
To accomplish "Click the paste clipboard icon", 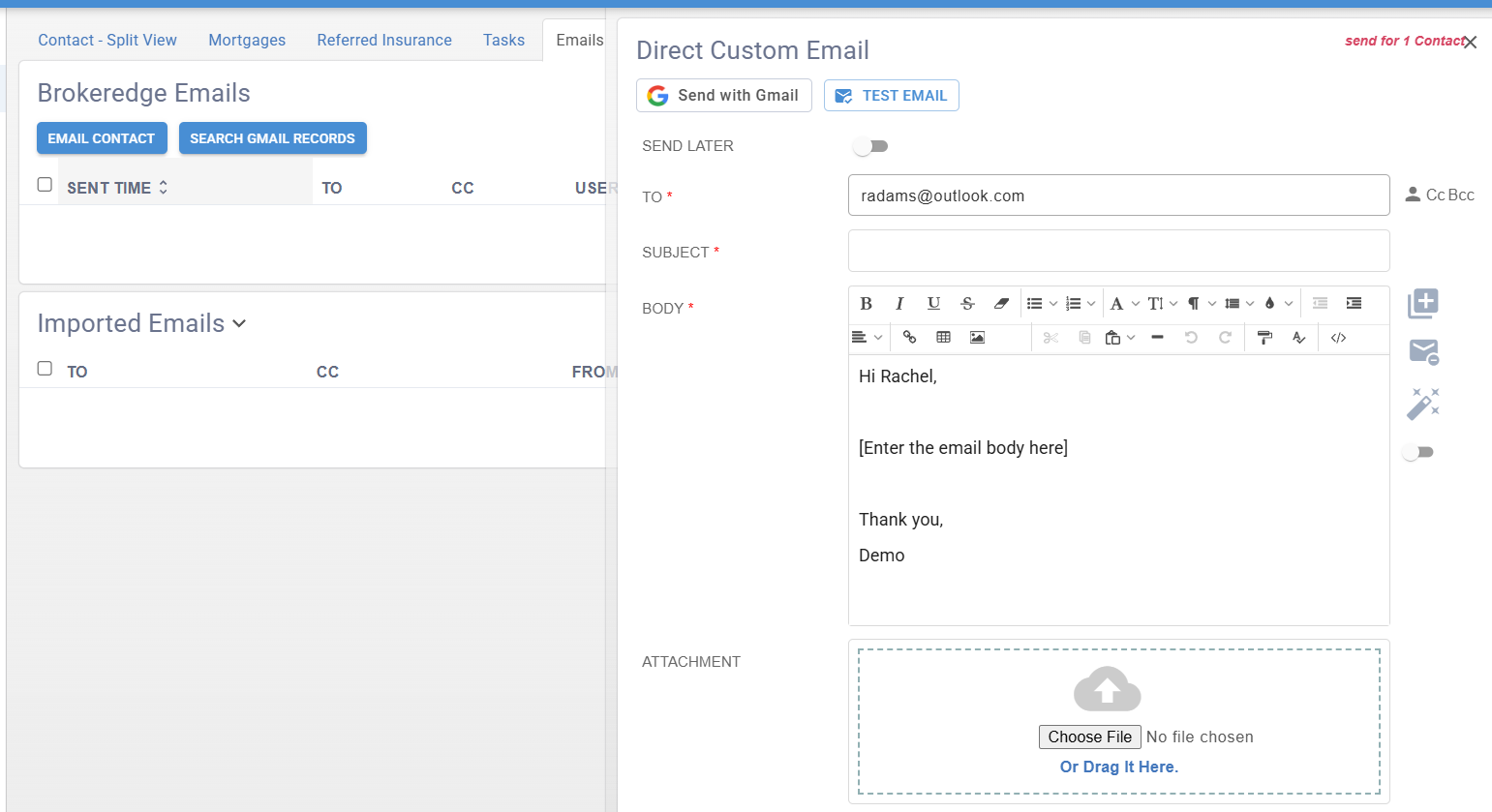I will [x=1112, y=337].
